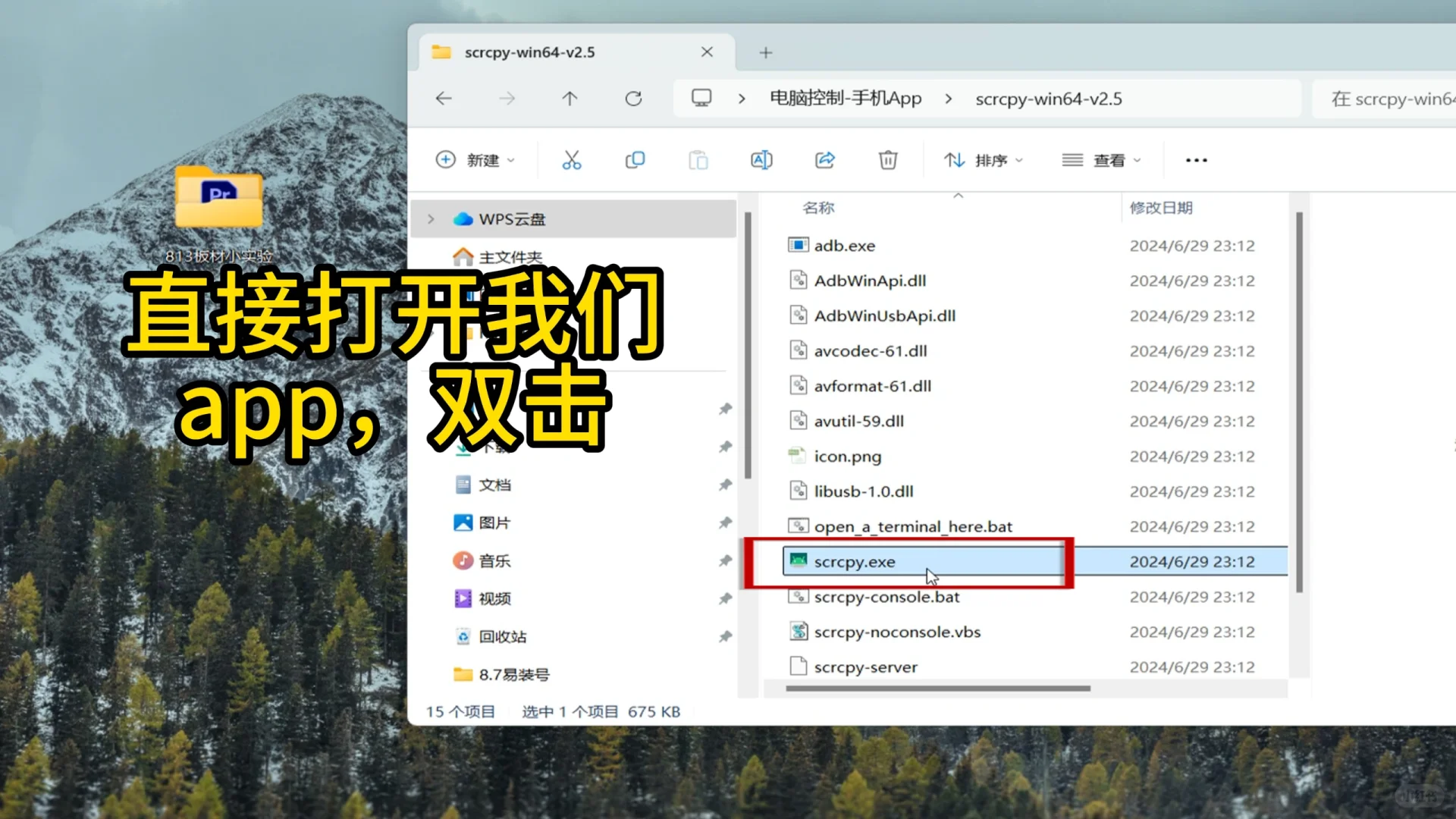Open the see-more ... menu
The width and height of the screenshot is (1456, 819).
click(x=1195, y=160)
